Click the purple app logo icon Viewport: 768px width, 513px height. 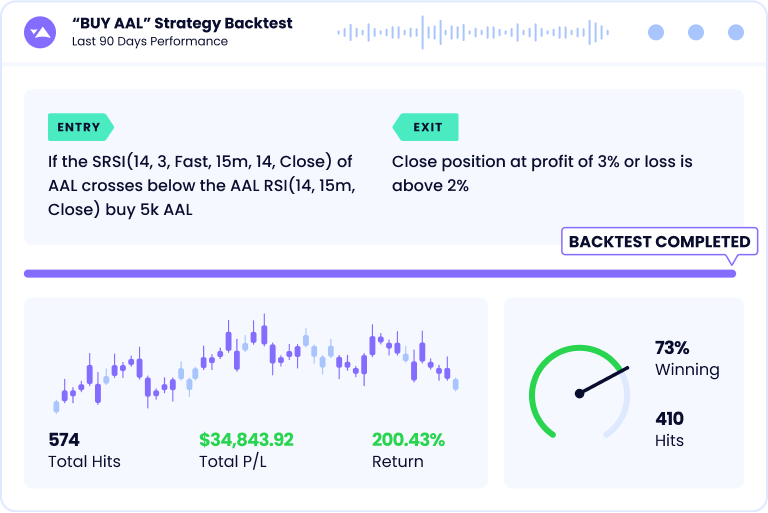pos(40,32)
